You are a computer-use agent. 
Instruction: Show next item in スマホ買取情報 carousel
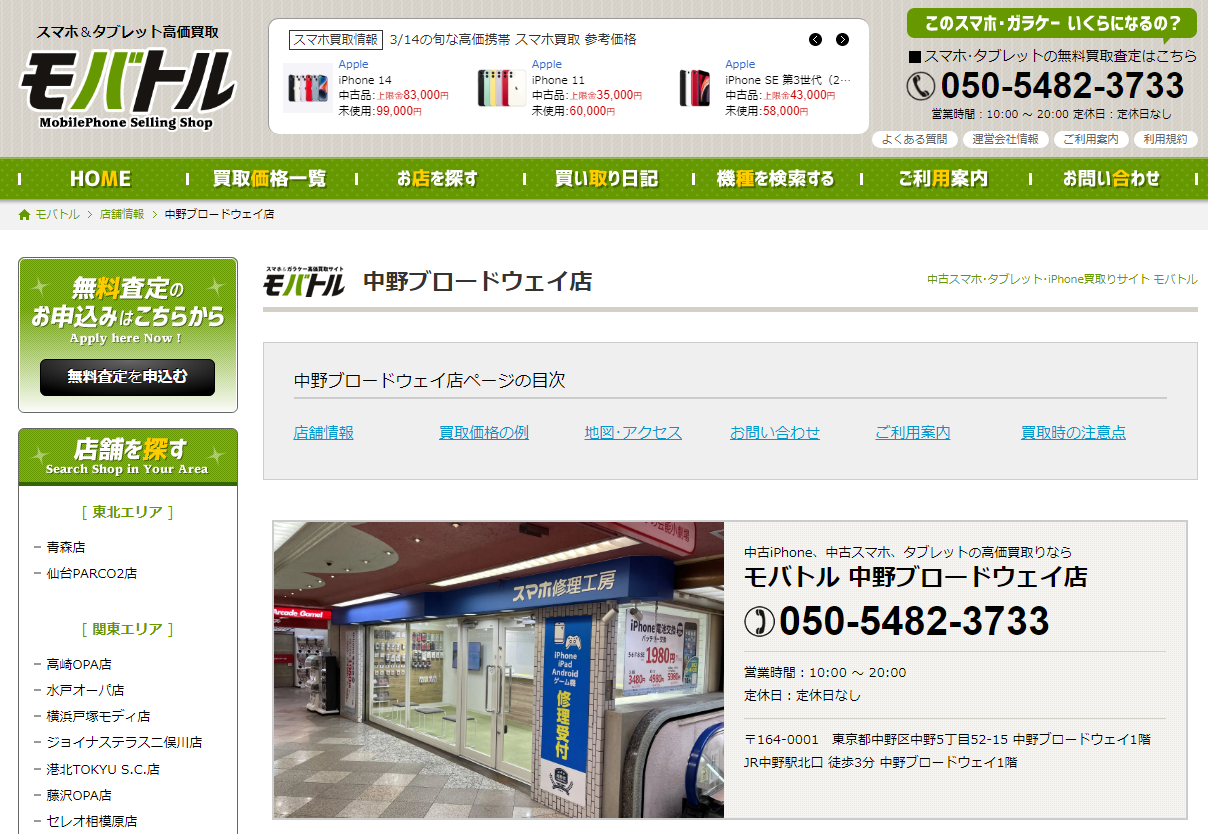tap(842, 40)
